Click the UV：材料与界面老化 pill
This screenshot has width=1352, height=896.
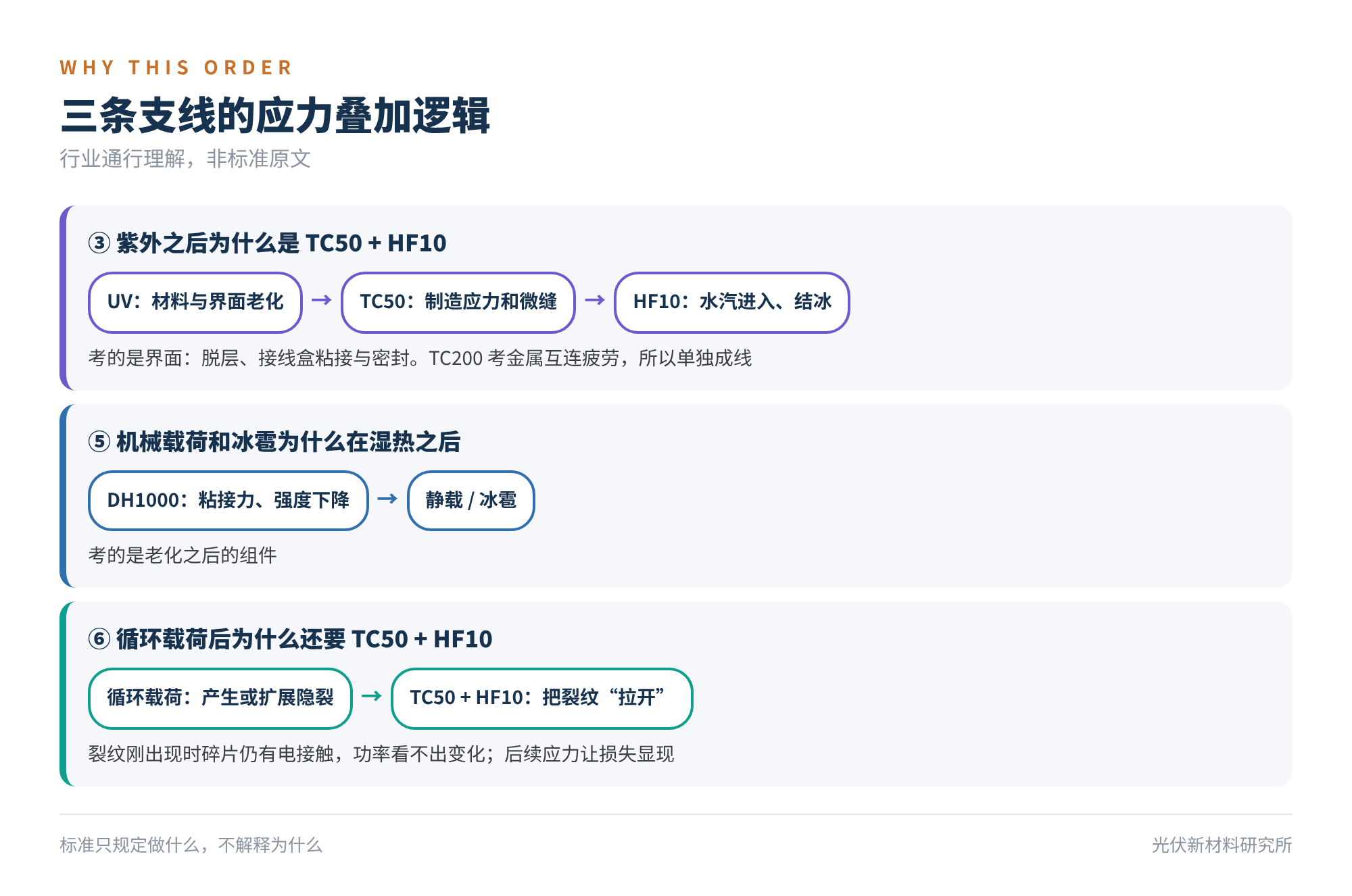(195, 302)
